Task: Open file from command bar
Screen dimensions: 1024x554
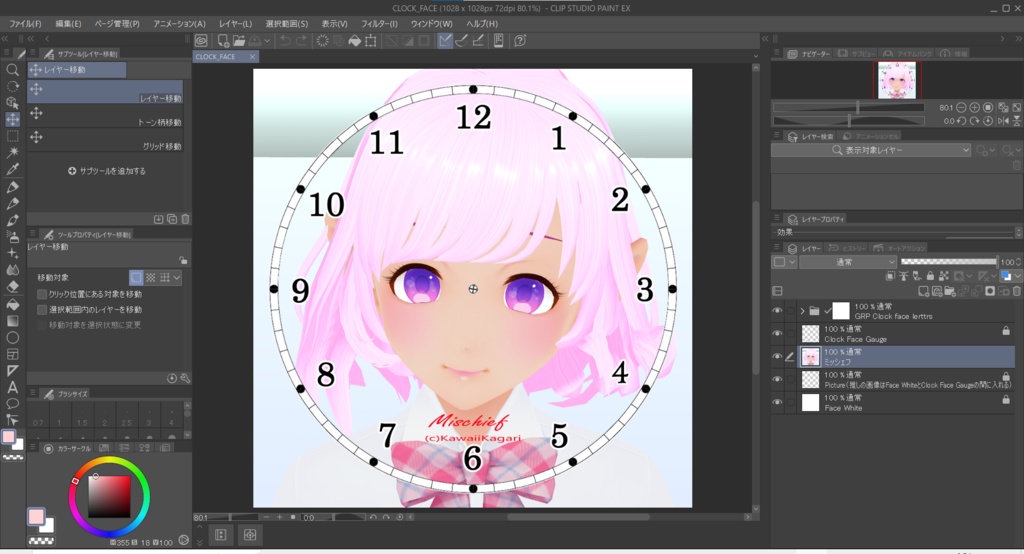Action: [239, 41]
